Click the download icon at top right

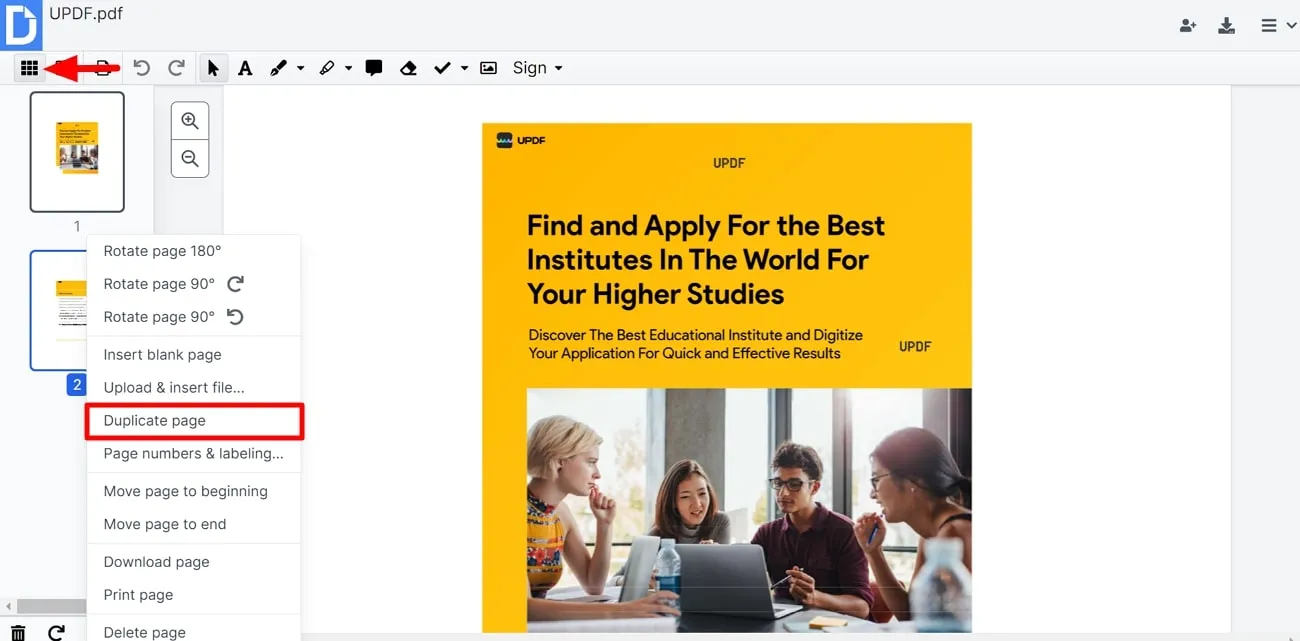pyautogui.click(x=1227, y=26)
